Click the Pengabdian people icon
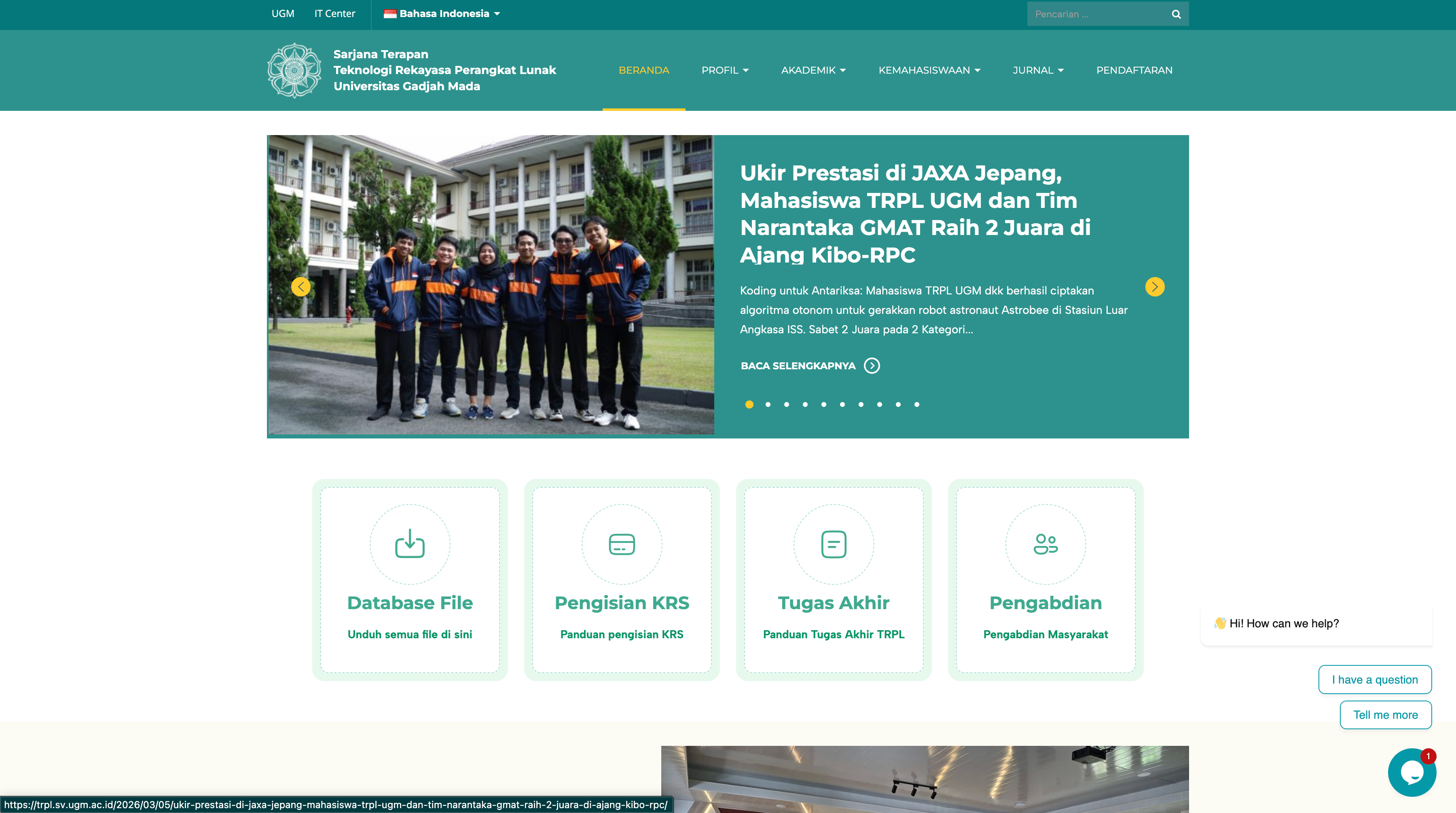This screenshot has width=1456, height=813. point(1045,544)
